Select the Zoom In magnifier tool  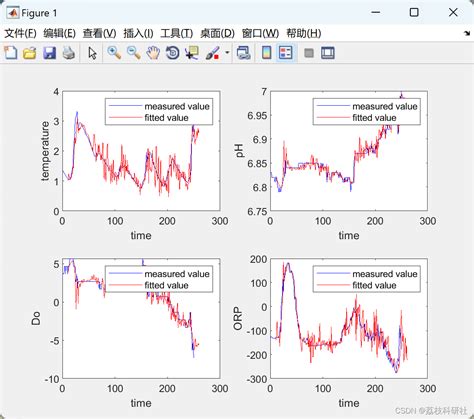click(x=114, y=53)
